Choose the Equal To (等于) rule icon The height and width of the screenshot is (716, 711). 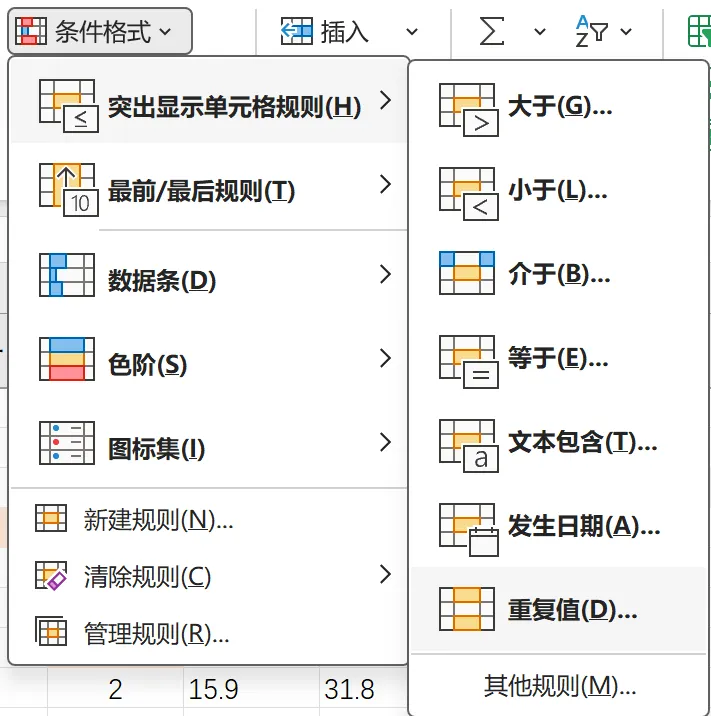467,358
